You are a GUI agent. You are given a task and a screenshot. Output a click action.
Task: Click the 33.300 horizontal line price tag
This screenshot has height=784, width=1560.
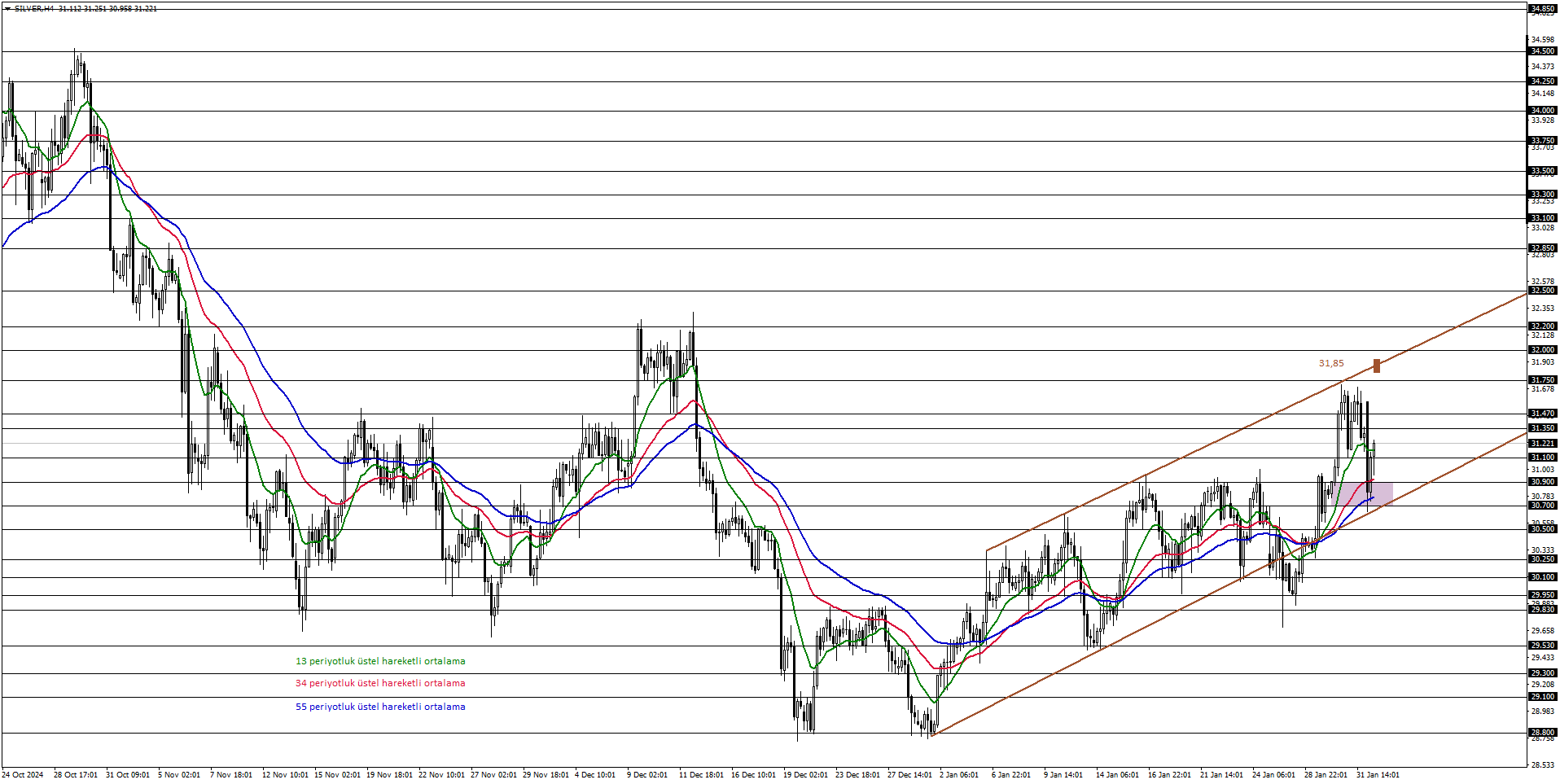pyautogui.click(x=1543, y=195)
